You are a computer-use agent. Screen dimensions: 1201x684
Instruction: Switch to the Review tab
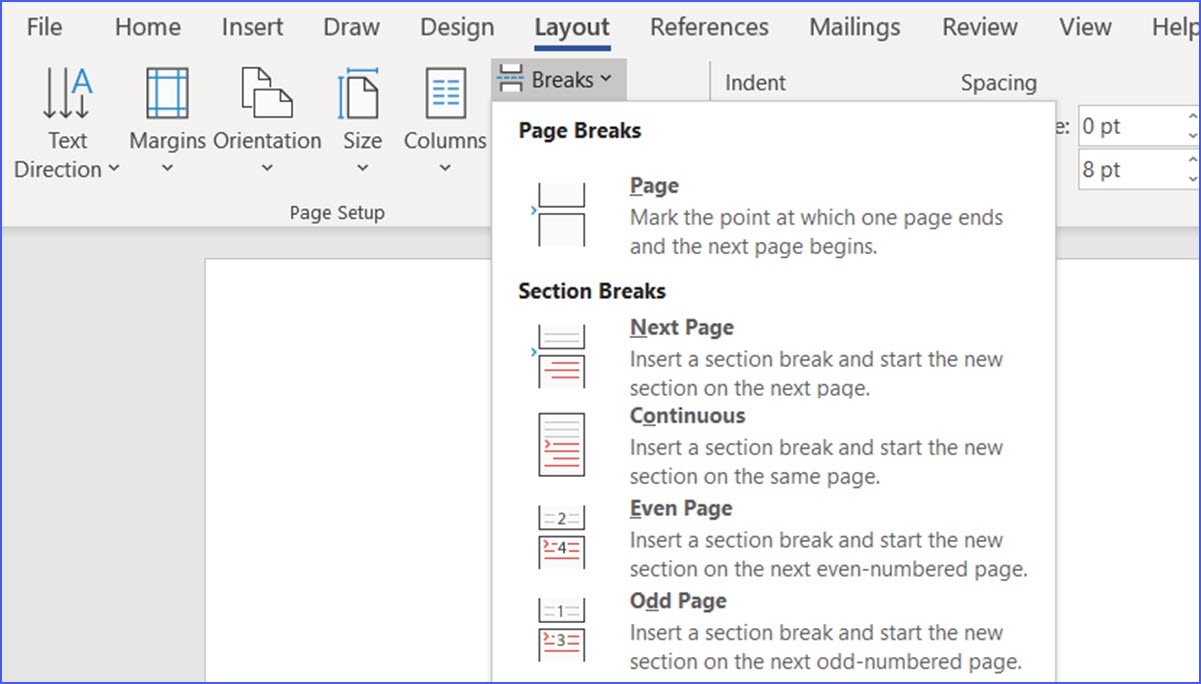pyautogui.click(x=979, y=27)
